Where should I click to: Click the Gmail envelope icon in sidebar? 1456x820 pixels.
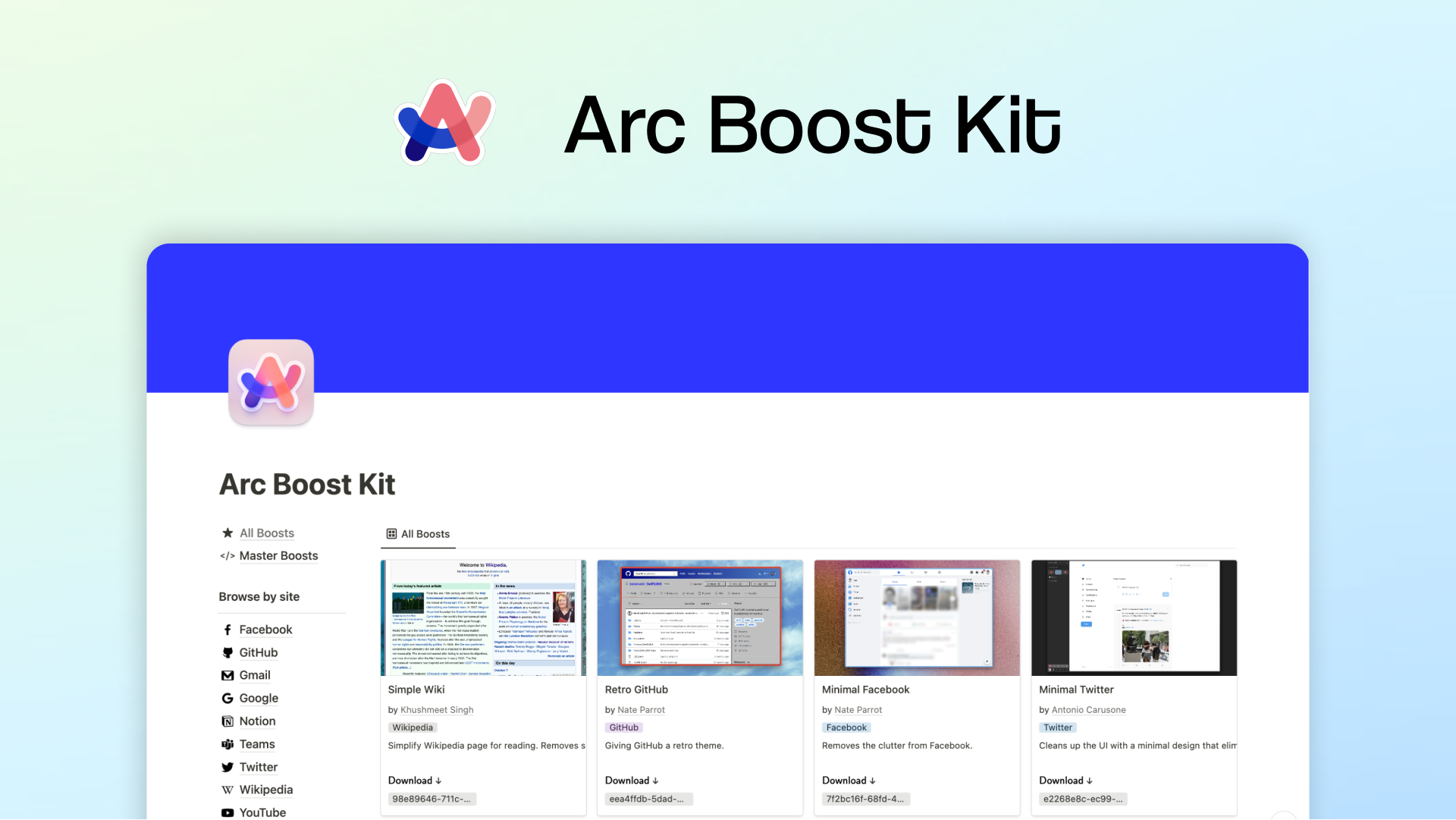point(227,676)
